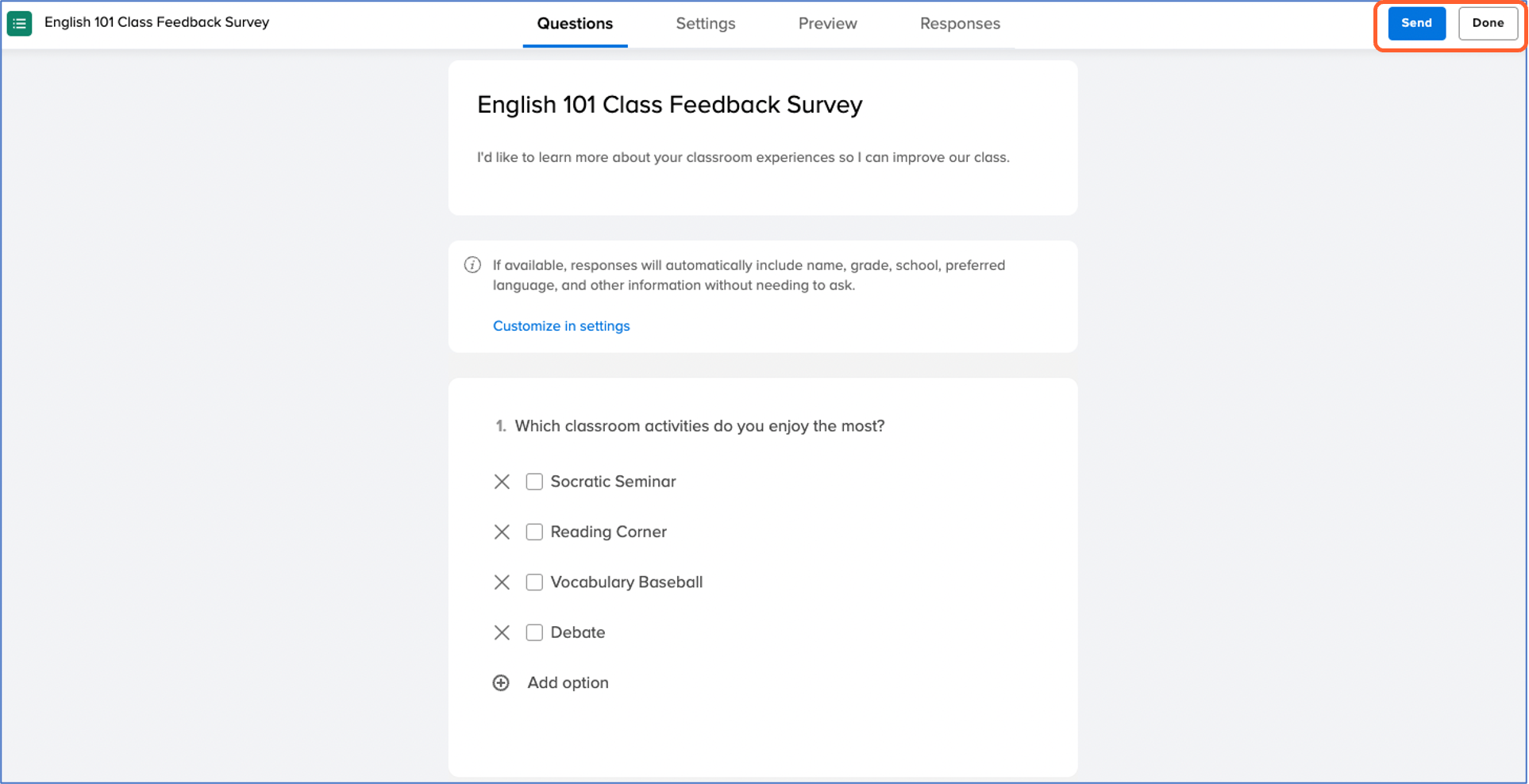Go to the Questions tab
The width and height of the screenshot is (1529, 784).
coord(575,24)
